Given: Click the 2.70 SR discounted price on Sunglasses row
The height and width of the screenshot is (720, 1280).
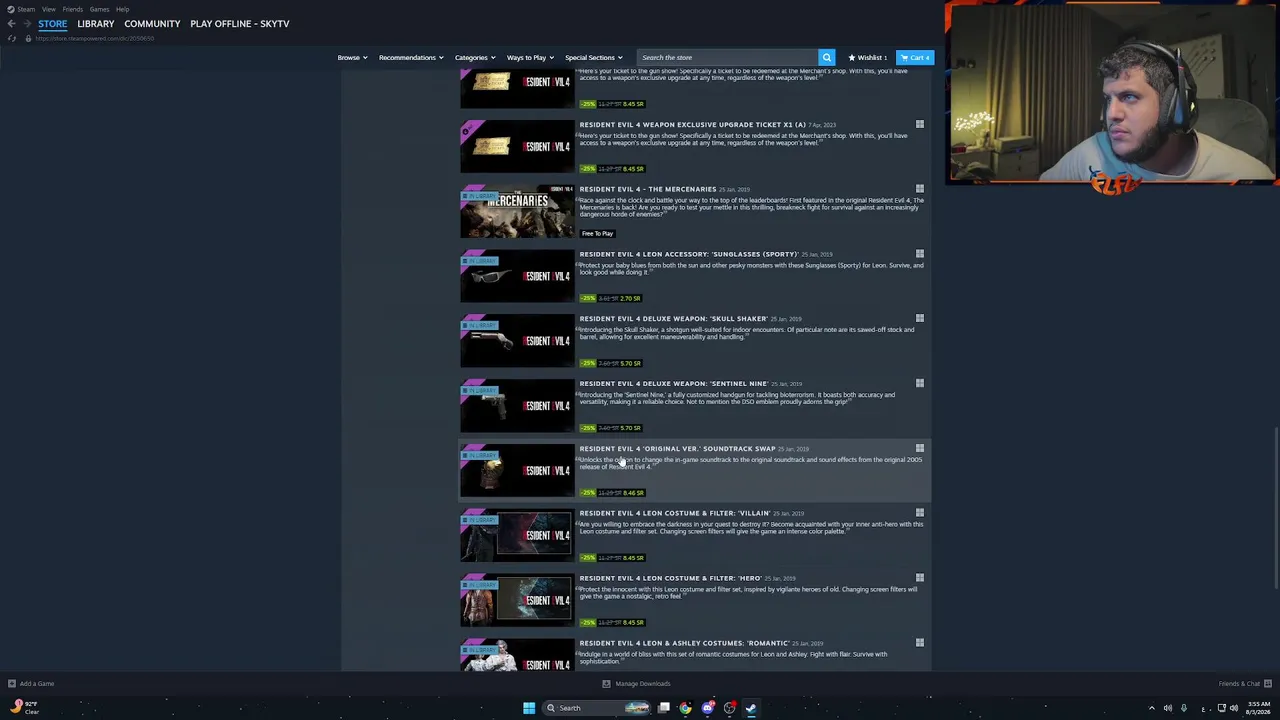Looking at the screenshot, I should tap(631, 298).
